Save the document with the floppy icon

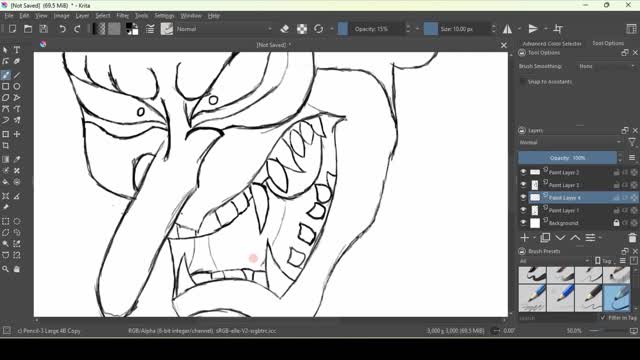click(44, 29)
